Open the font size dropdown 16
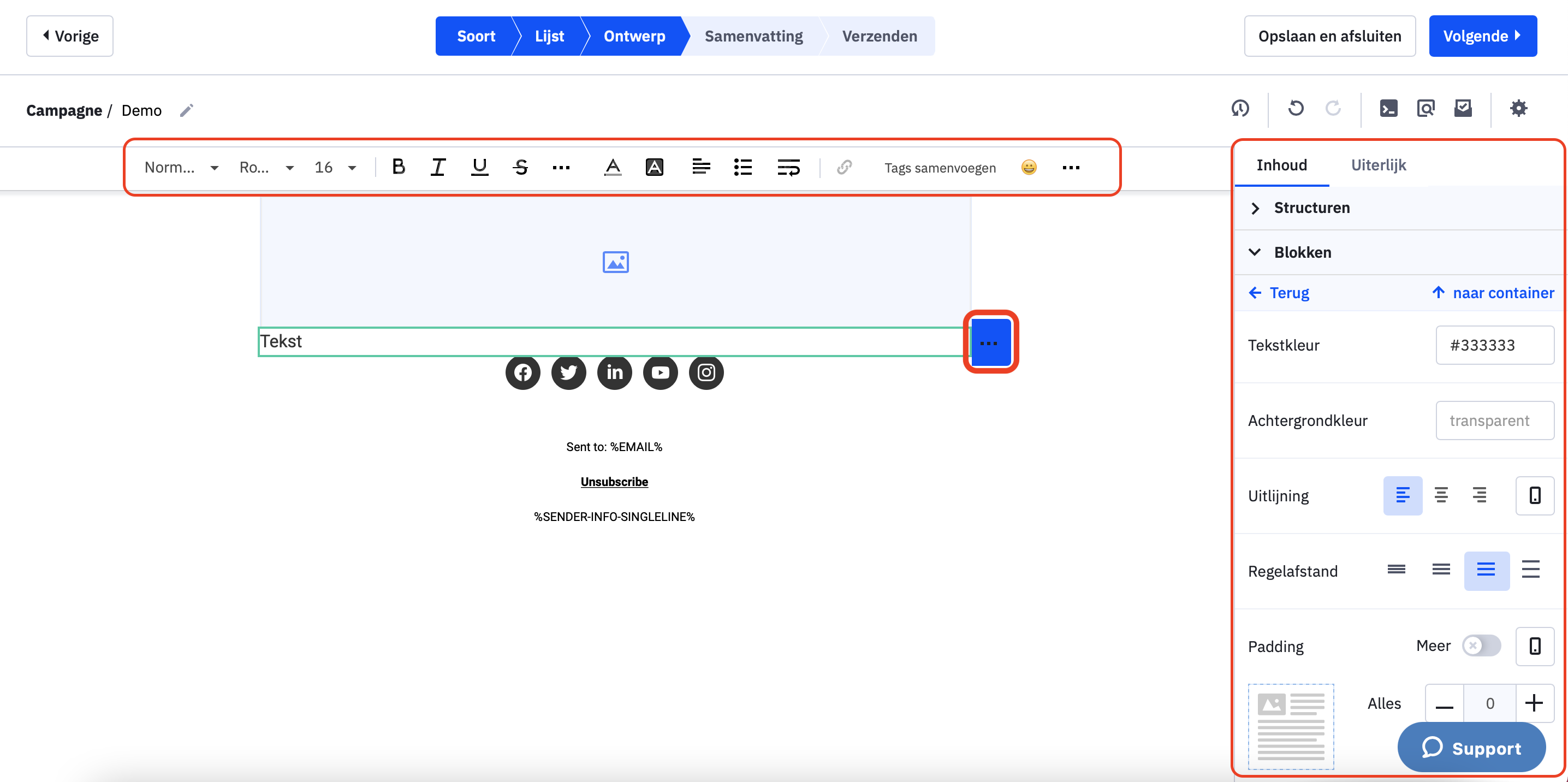The width and height of the screenshot is (1568, 782). coord(335,168)
